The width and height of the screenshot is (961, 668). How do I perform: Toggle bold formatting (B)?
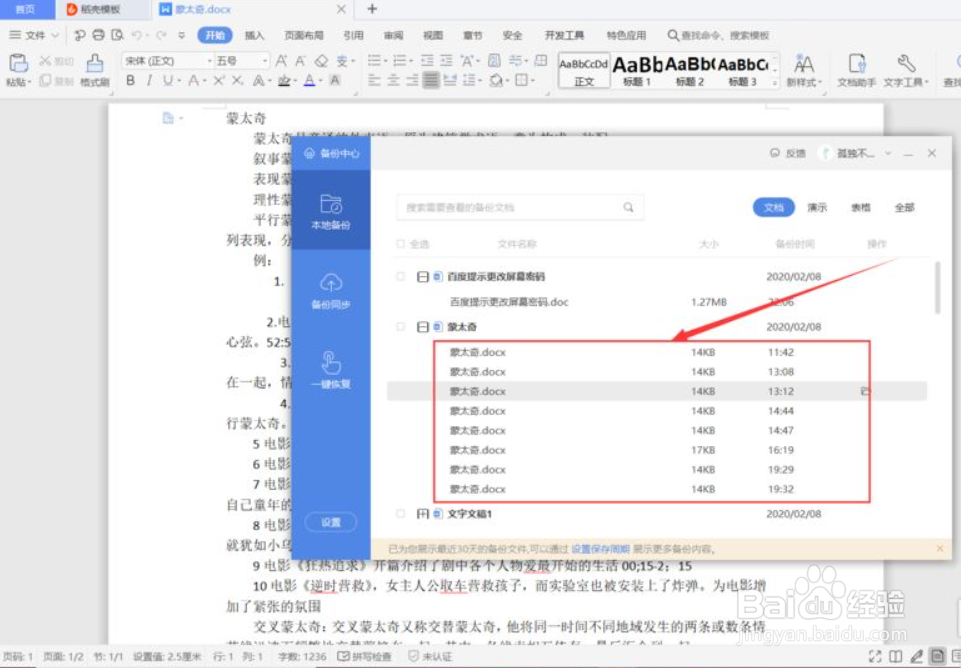130,80
